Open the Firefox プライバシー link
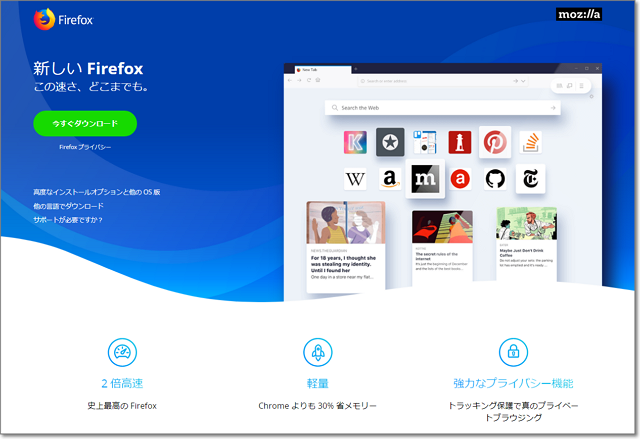The width and height of the screenshot is (640, 439). coord(85,147)
